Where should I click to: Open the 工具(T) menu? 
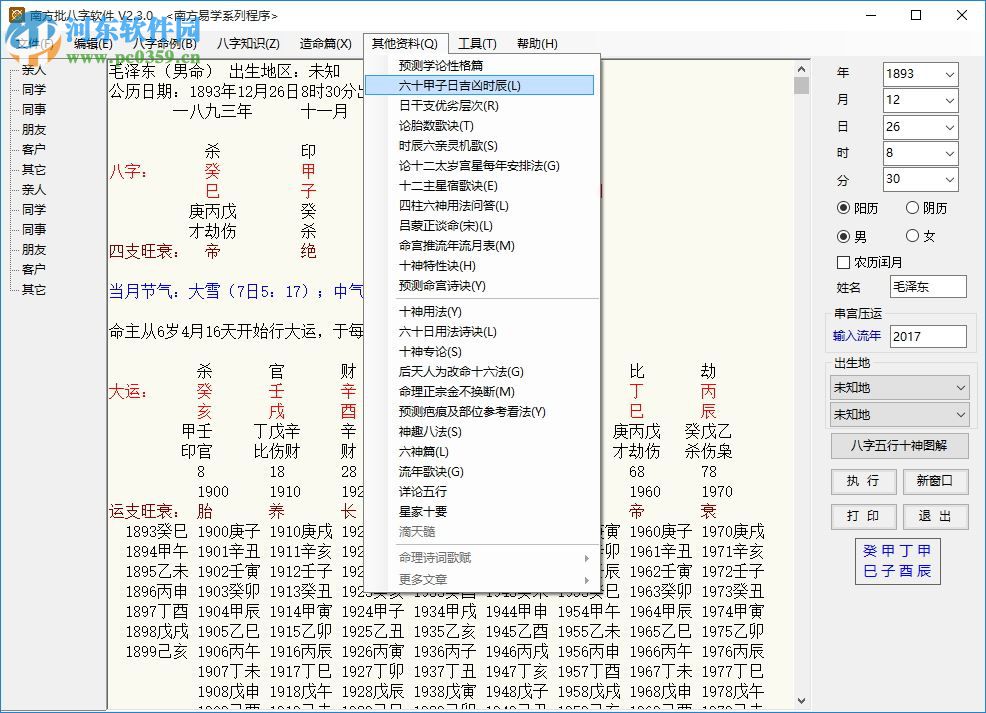click(477, 43)
